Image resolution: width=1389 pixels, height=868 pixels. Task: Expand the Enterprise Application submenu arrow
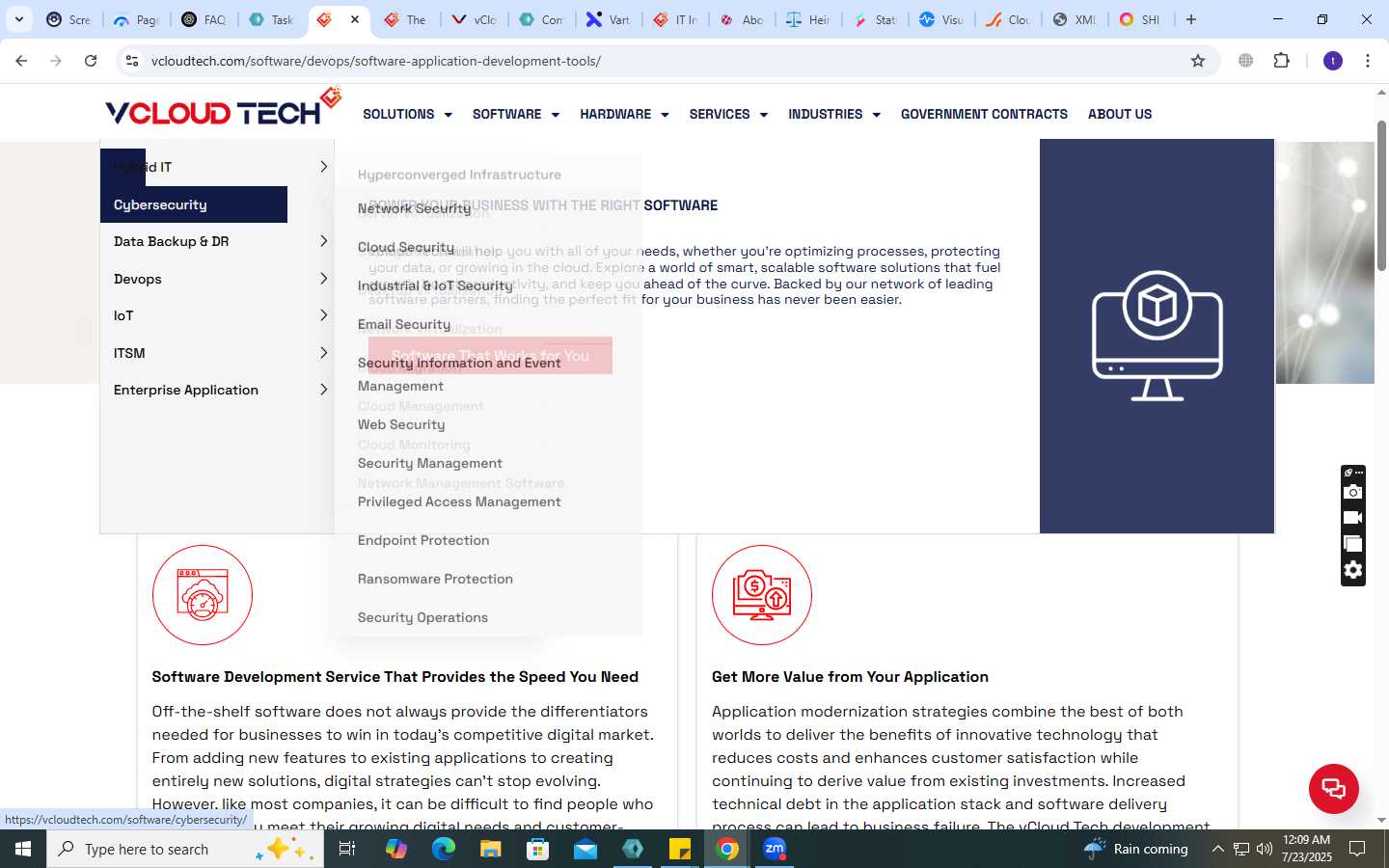click(323, 390)
